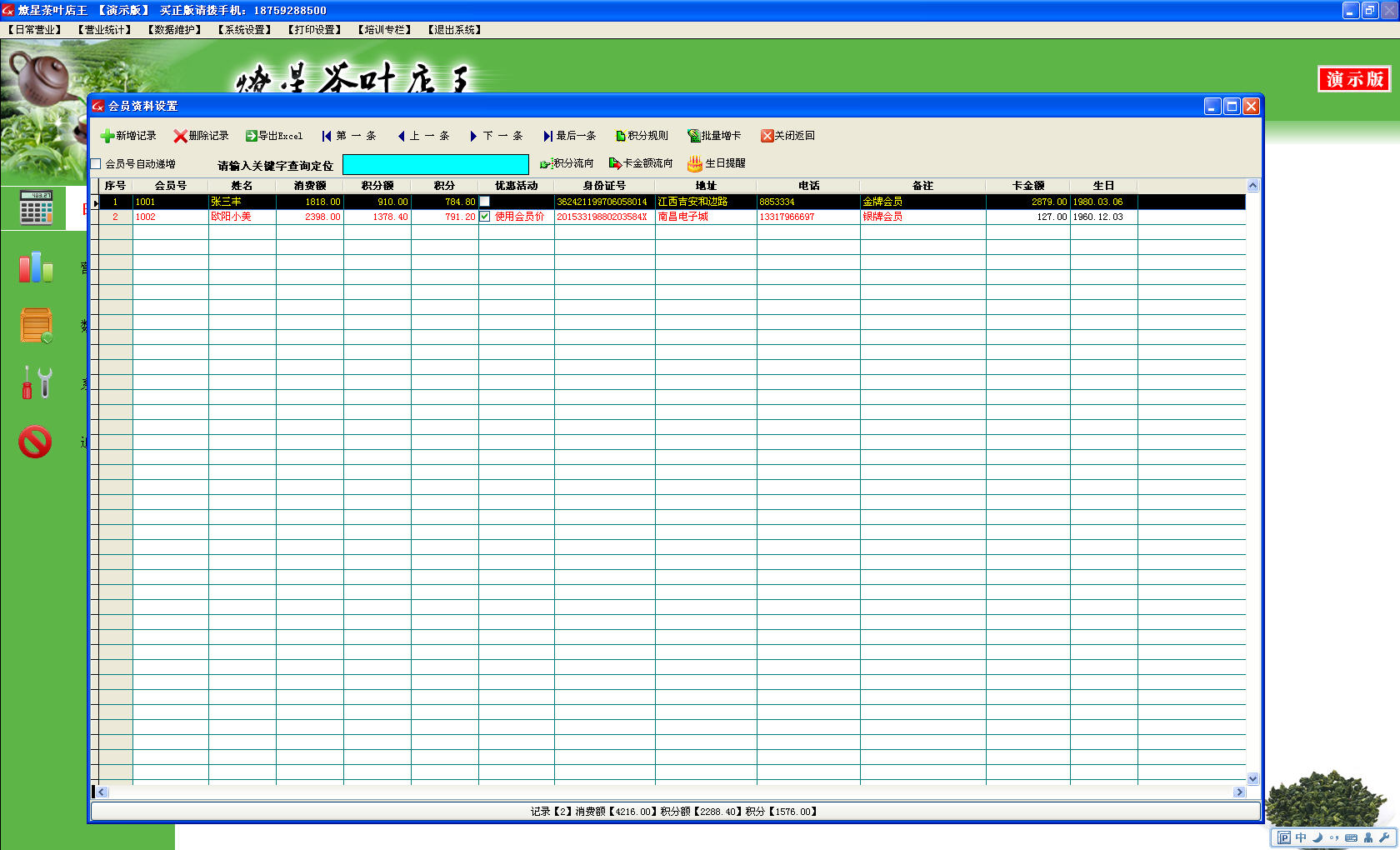Click the calculator icon in the sidebar
Image resolution: width=1400 pixels, height=850 pixels.
36,207
